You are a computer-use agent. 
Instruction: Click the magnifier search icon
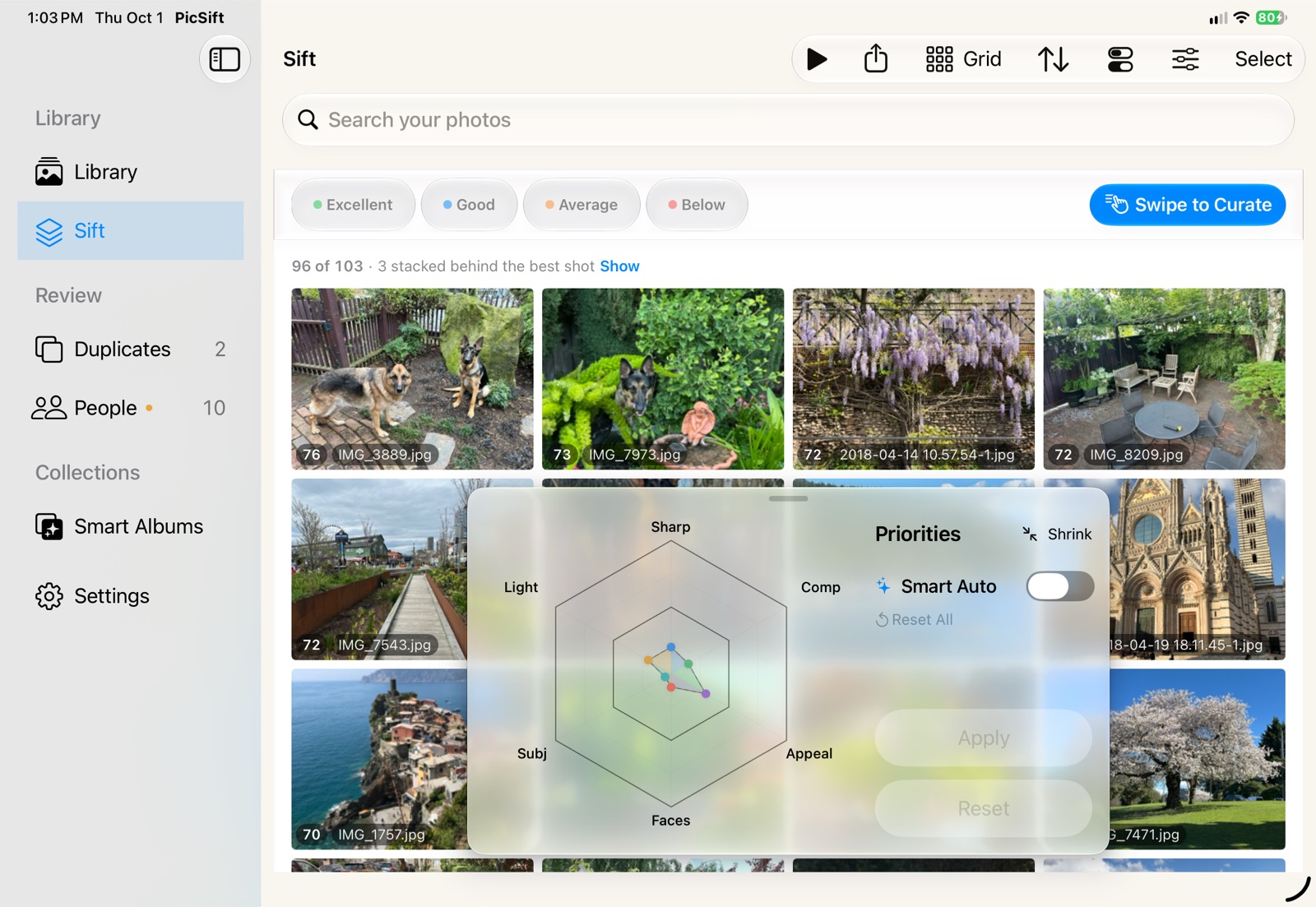[x=308, y=120]
